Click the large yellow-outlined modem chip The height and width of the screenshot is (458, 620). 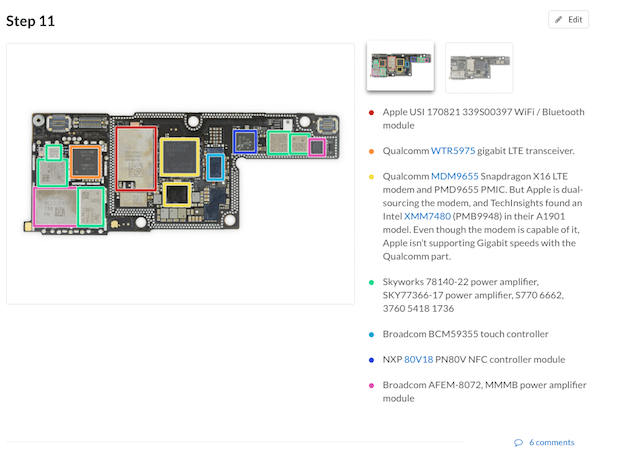tap(180, 157)
